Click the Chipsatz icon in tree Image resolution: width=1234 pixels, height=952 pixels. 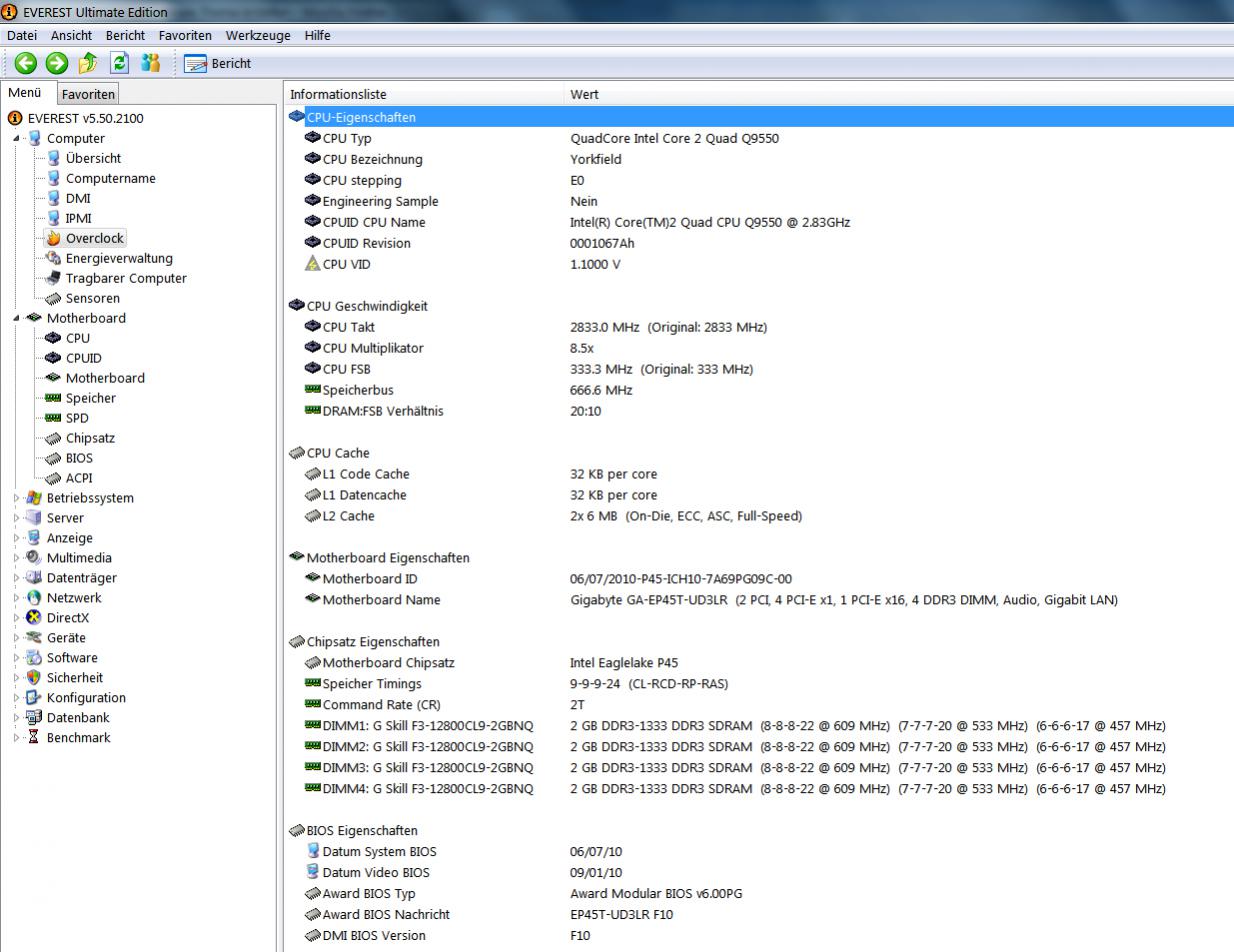pyautogui.click(x=54, y=438)
